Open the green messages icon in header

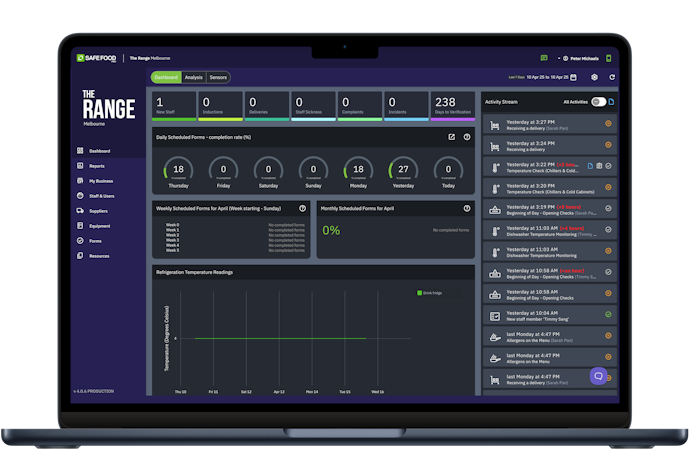point(544,58)
